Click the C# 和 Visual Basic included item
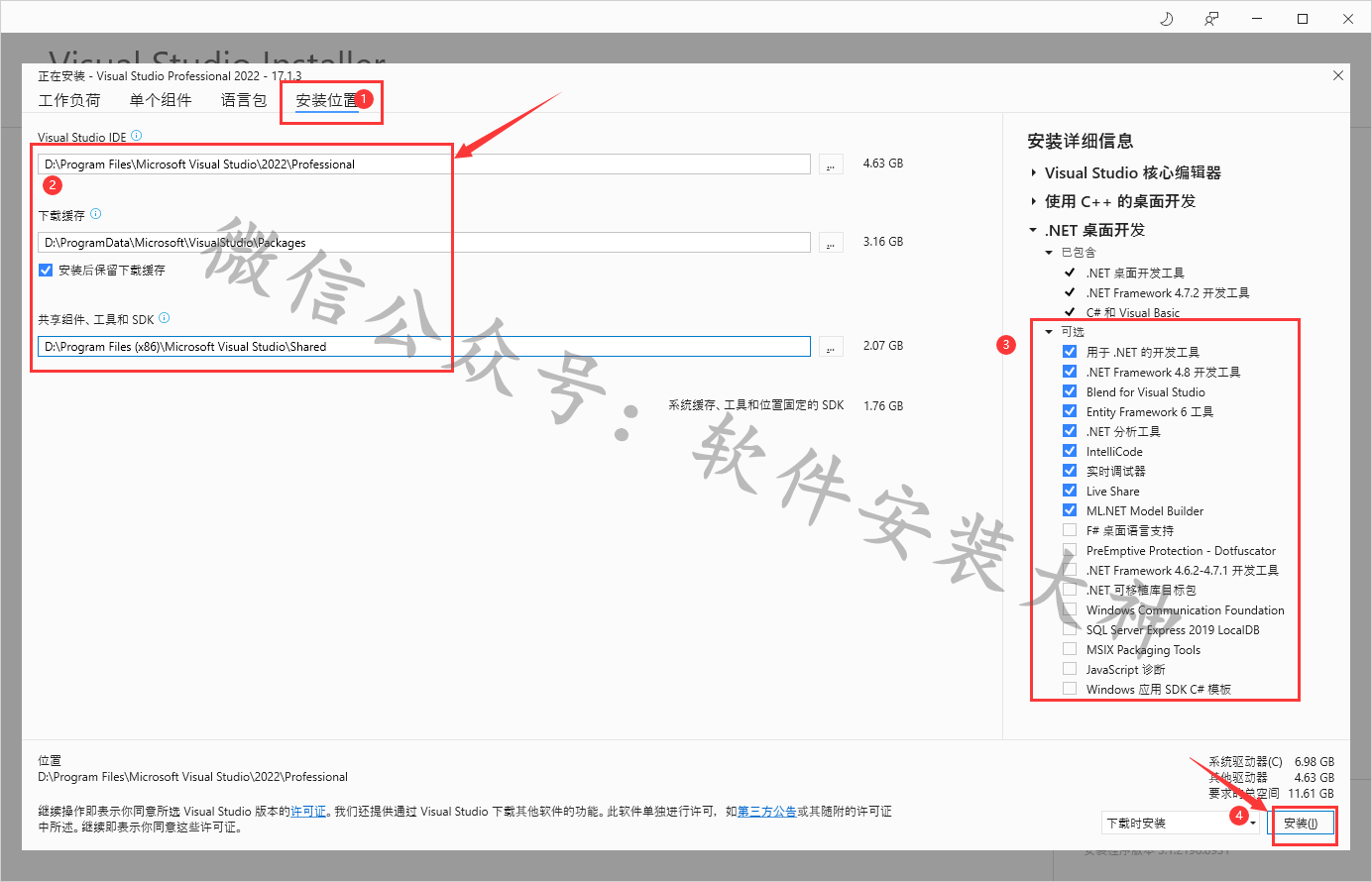This screenshot has height=882, width=1372. tap(1133, 313)
